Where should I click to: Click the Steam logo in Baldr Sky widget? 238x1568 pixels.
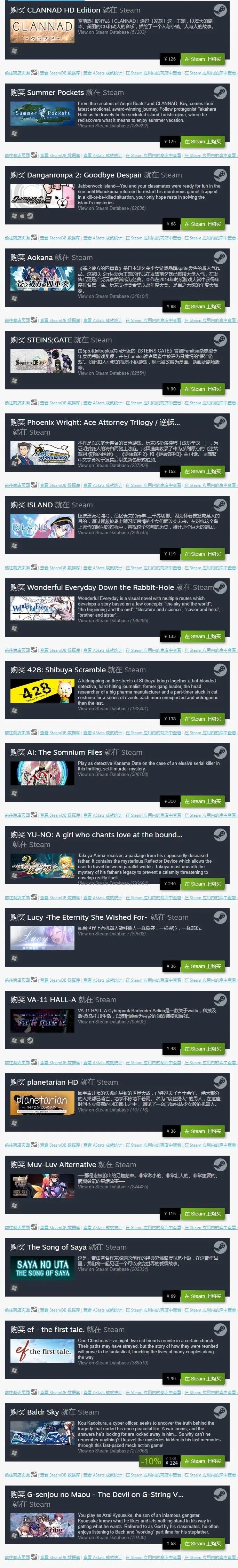point(220,1412)
